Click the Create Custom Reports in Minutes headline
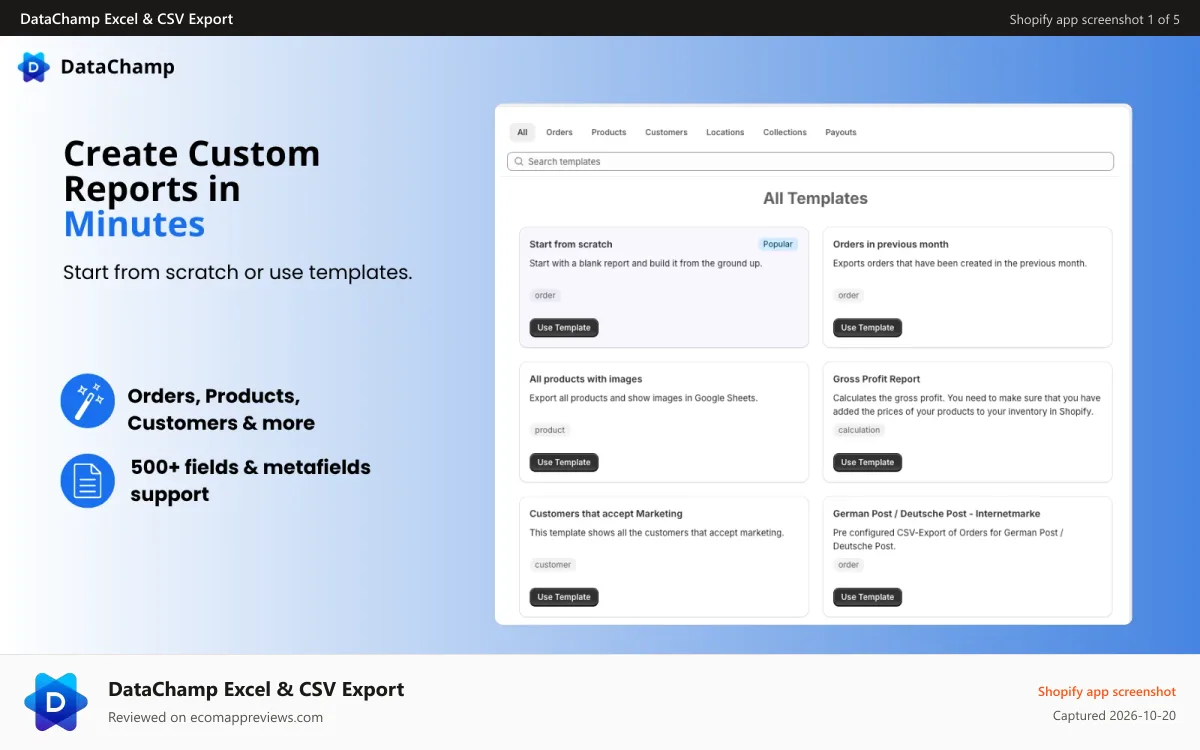The width and height of the screenshot is (1200, 750). click(x=192, y=189)
